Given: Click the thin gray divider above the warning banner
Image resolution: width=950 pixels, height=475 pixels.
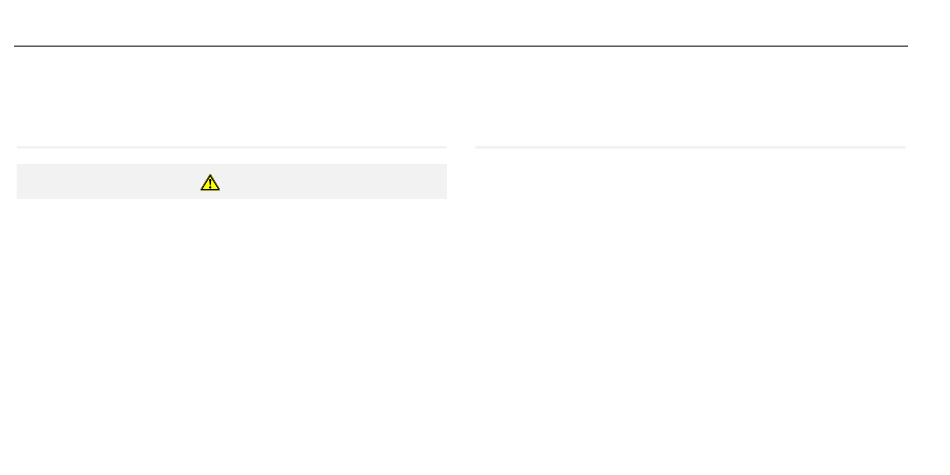Looking at the screenshot, I should [x=231, y=147].
